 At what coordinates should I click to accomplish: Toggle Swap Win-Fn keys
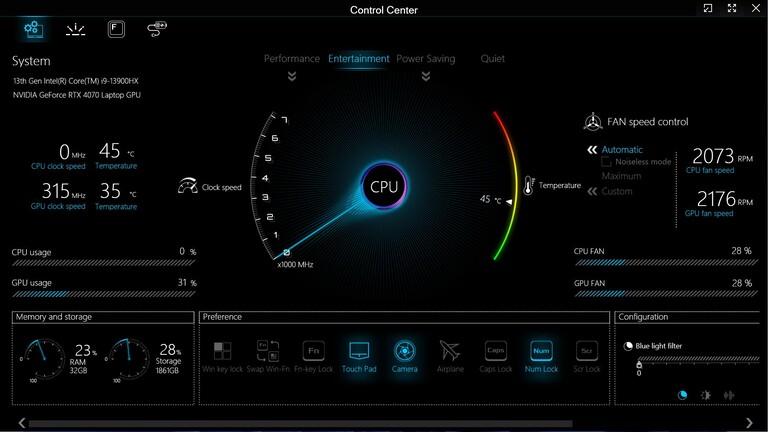[x=268, y=357]
